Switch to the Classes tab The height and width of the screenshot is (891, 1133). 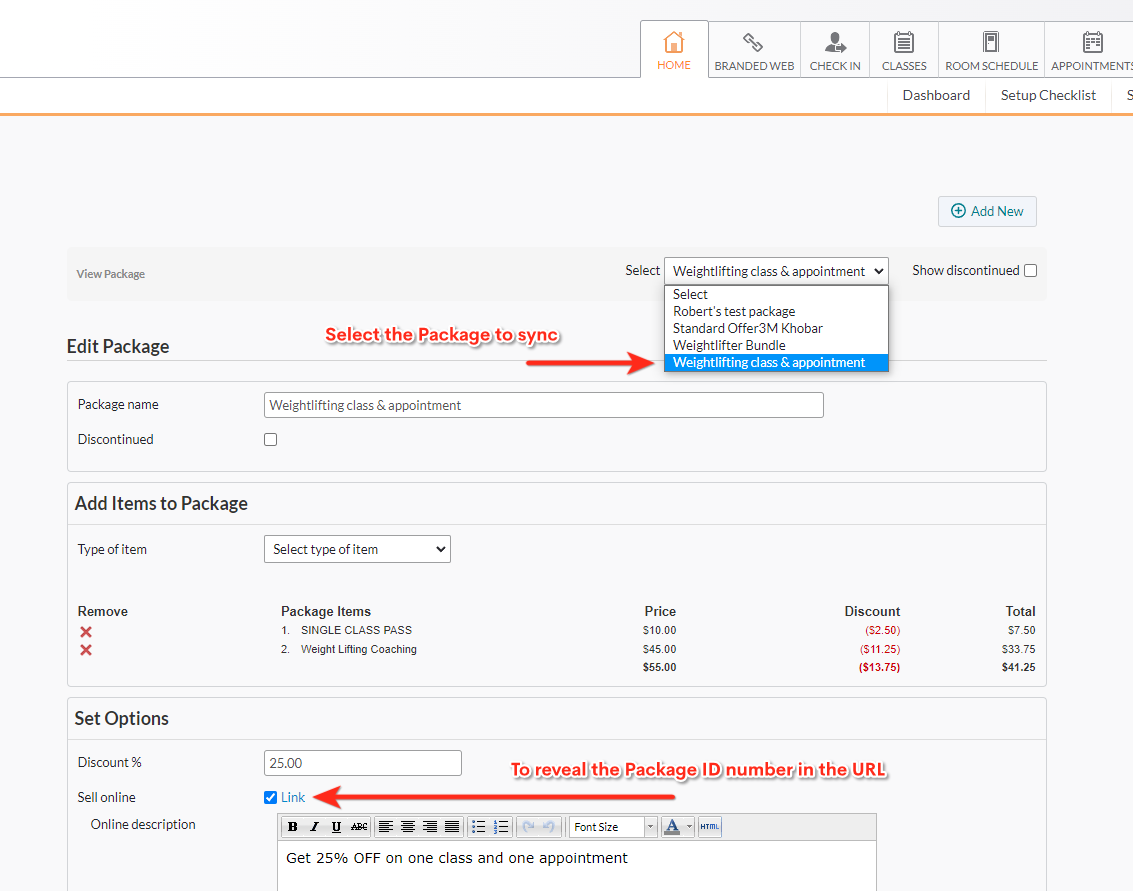(904, 50)
